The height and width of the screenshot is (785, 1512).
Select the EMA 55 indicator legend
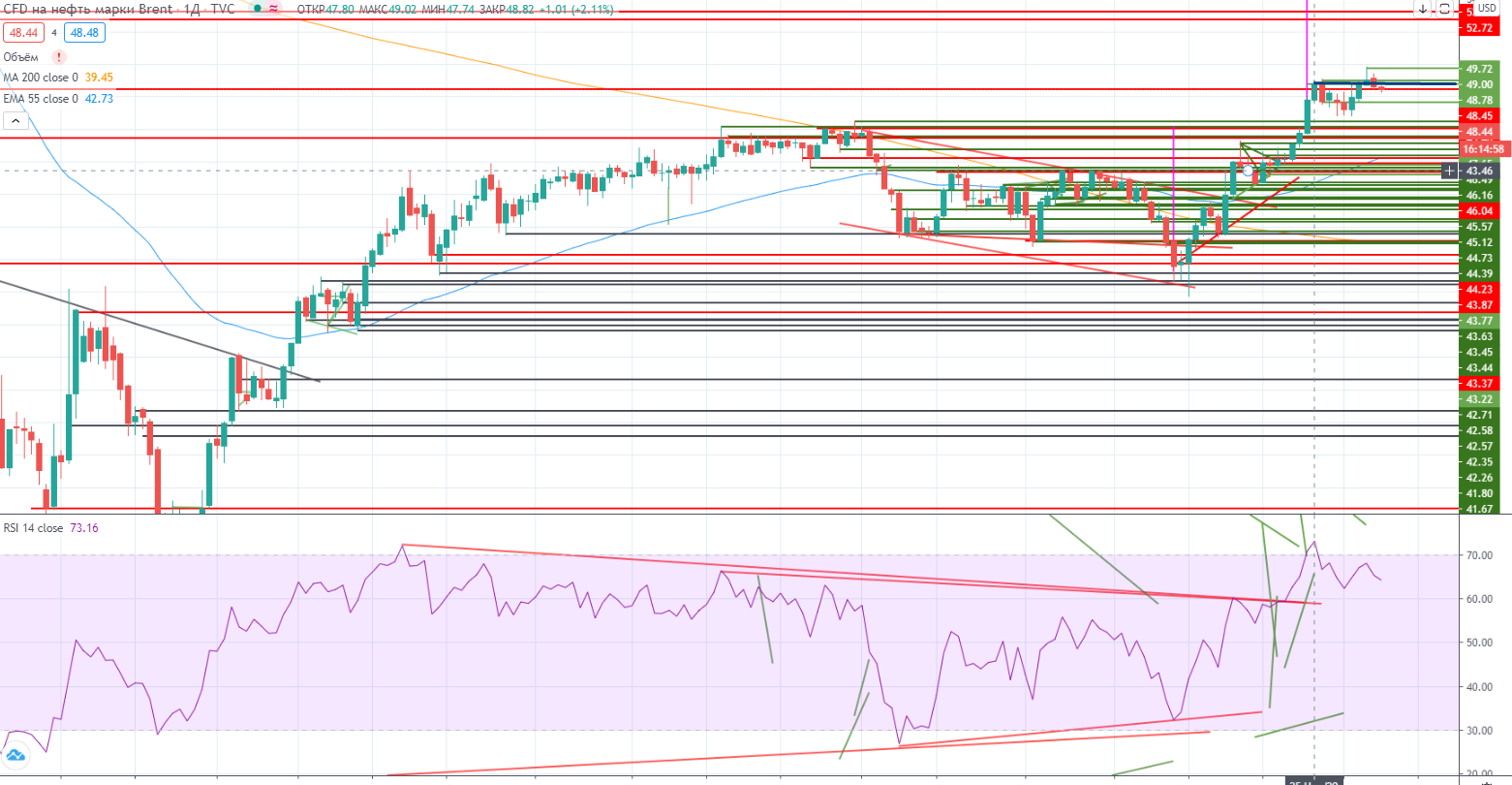pos(40,99)
